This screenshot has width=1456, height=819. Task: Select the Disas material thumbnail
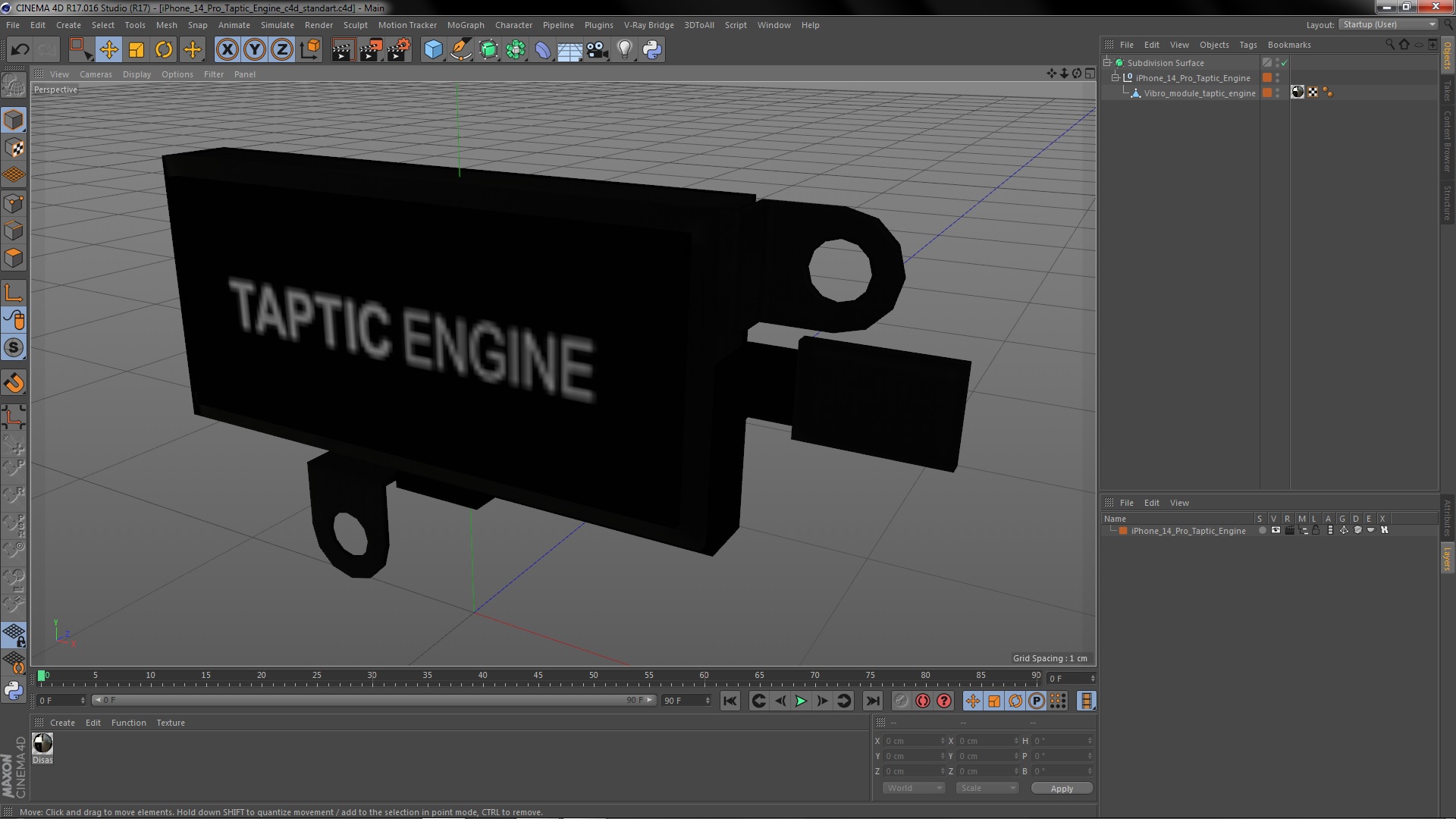coord(43,744)
